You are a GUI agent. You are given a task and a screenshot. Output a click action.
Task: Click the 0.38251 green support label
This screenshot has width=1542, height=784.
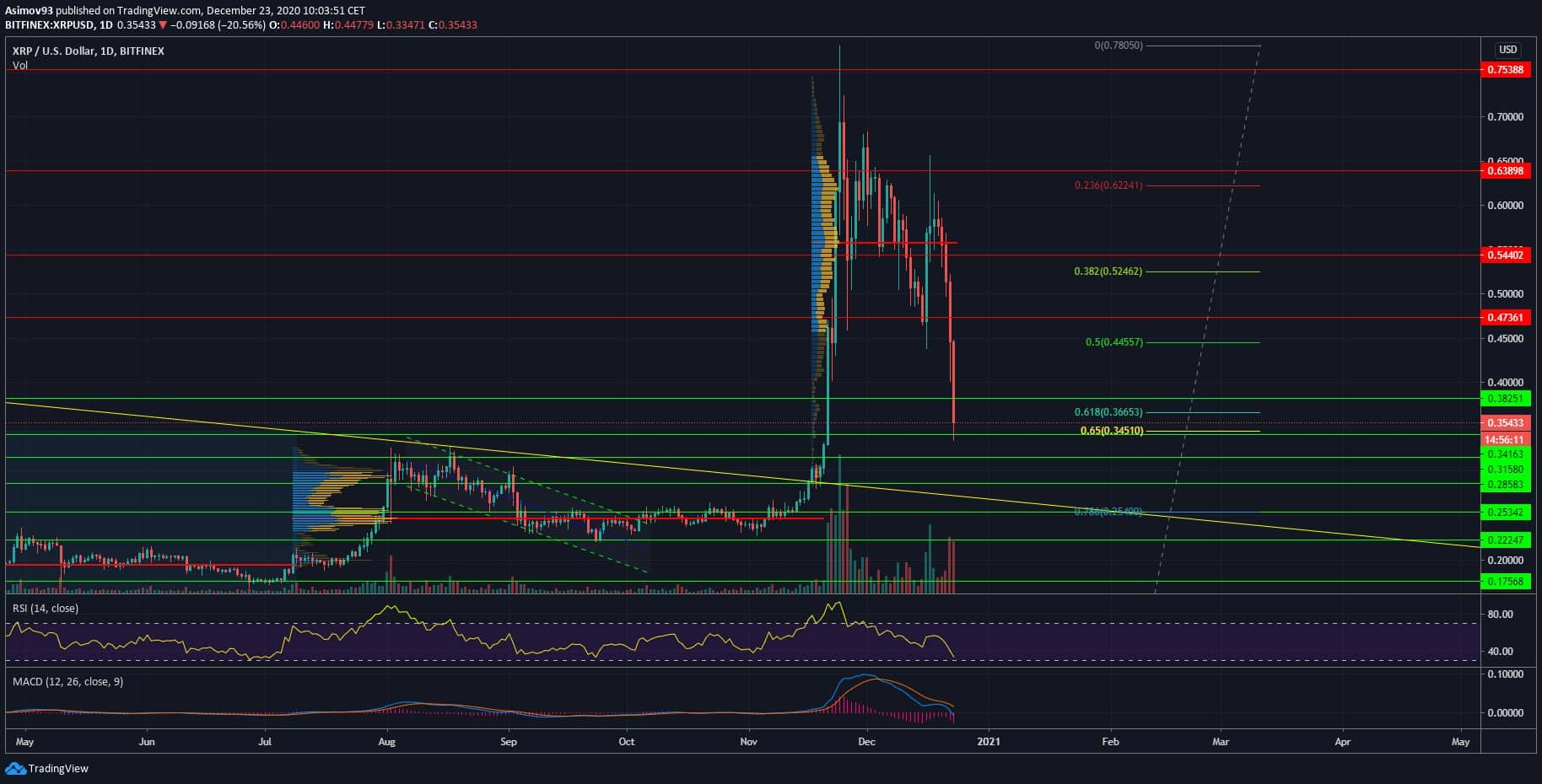(1506, 398)
